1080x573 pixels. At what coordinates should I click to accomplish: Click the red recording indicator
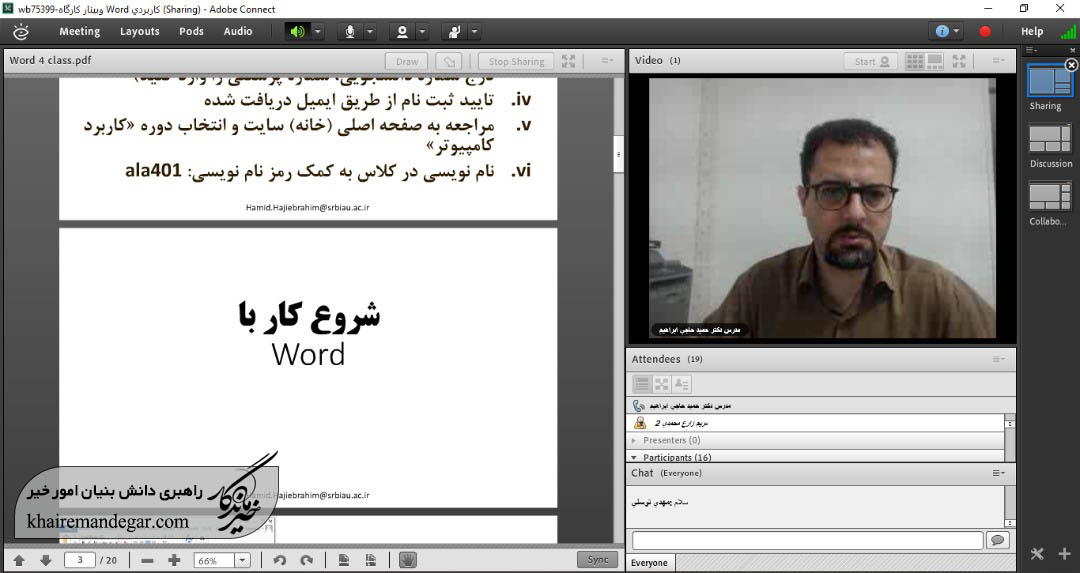(x=985, y=32)
